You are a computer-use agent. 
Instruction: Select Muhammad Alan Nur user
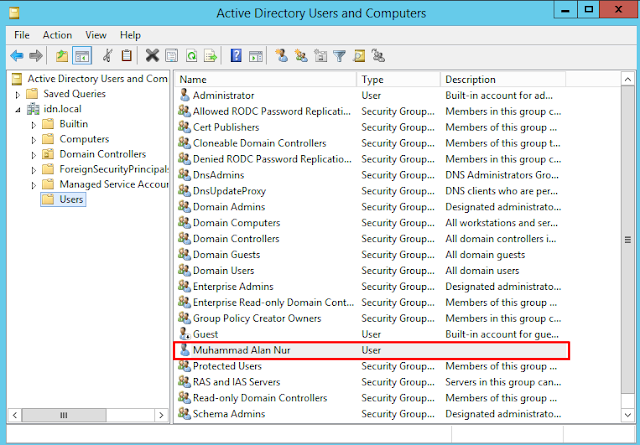coord(371,350)
